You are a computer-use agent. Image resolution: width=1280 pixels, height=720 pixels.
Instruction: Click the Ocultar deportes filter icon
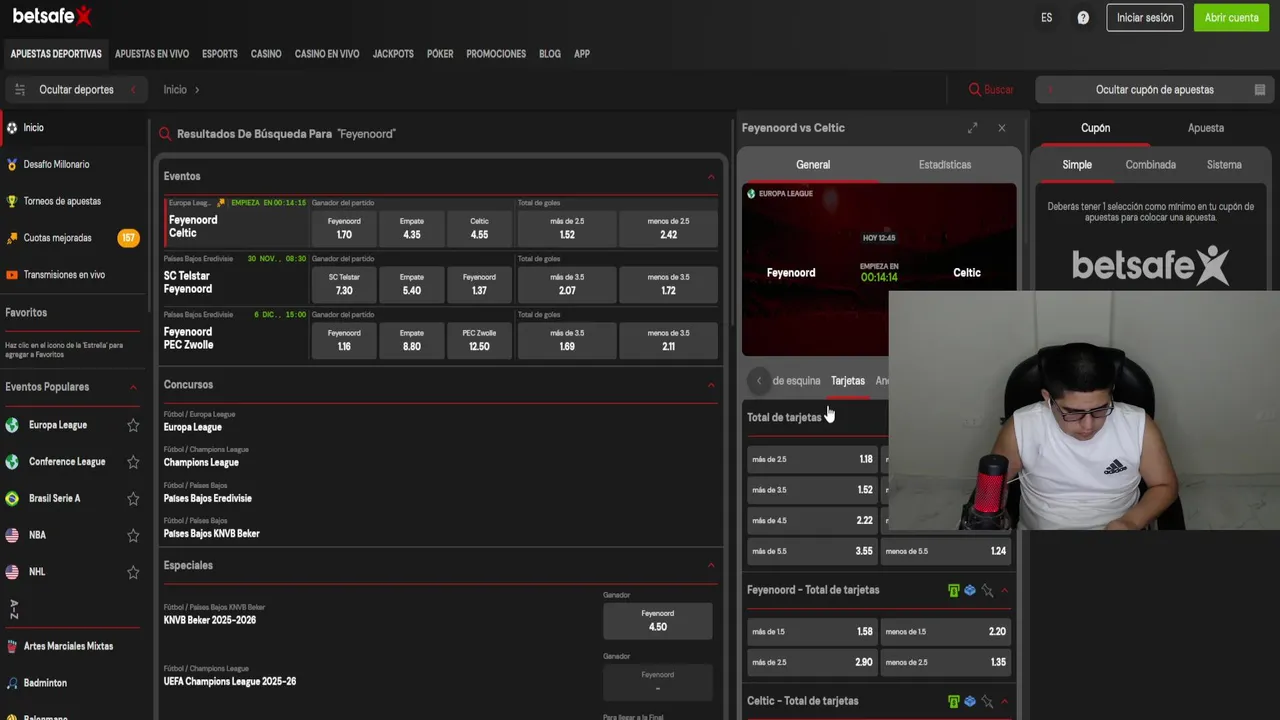[19, 90]
